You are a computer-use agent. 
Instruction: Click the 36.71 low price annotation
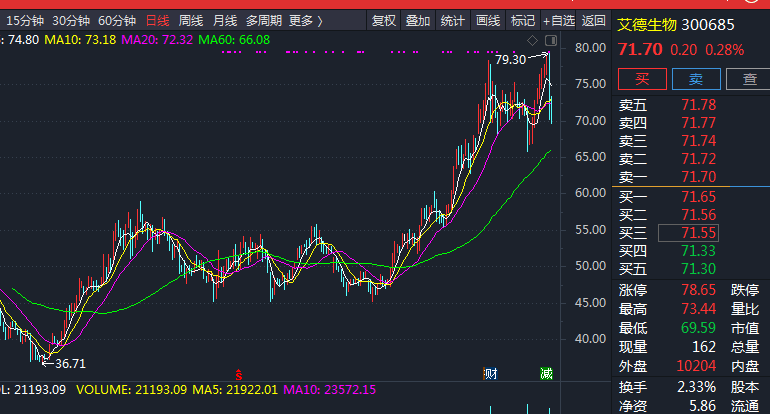coord(70,364)
